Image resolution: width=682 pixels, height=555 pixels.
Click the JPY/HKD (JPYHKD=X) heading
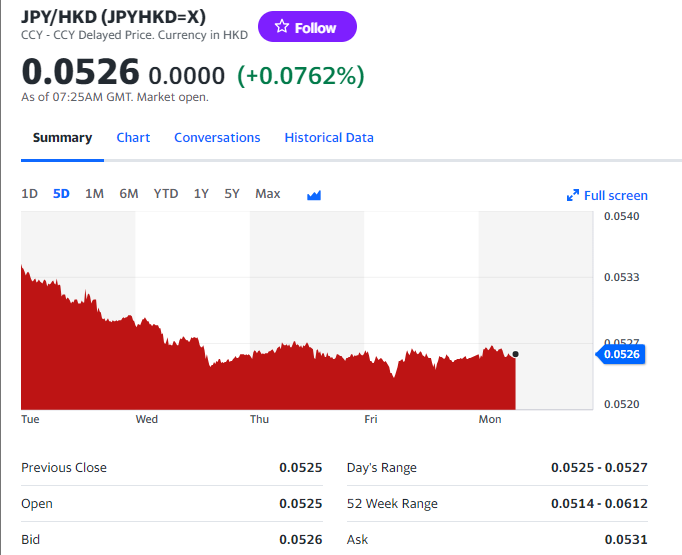[113, 17]
